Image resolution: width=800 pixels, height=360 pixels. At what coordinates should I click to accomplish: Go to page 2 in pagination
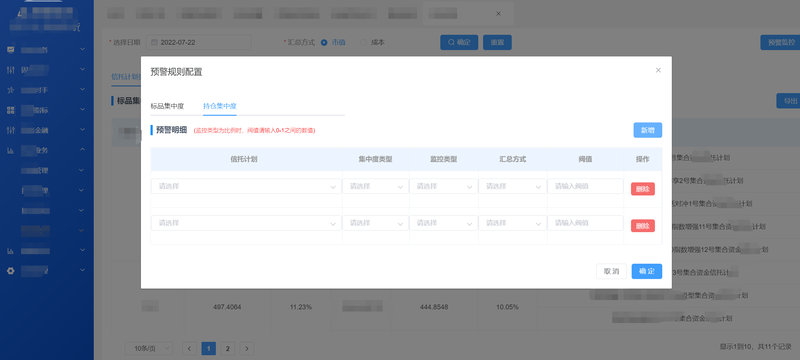click(x=228, y=349)
